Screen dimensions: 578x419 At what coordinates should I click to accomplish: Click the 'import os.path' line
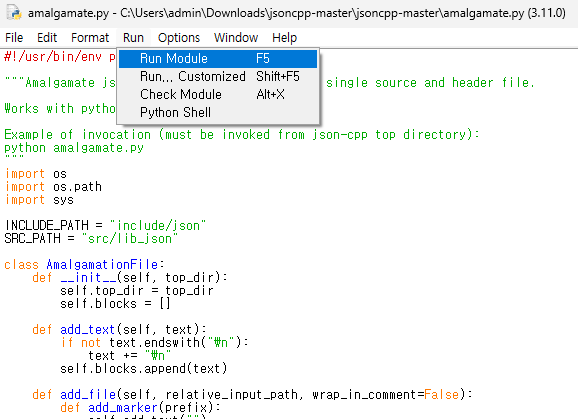click(53, 186)
